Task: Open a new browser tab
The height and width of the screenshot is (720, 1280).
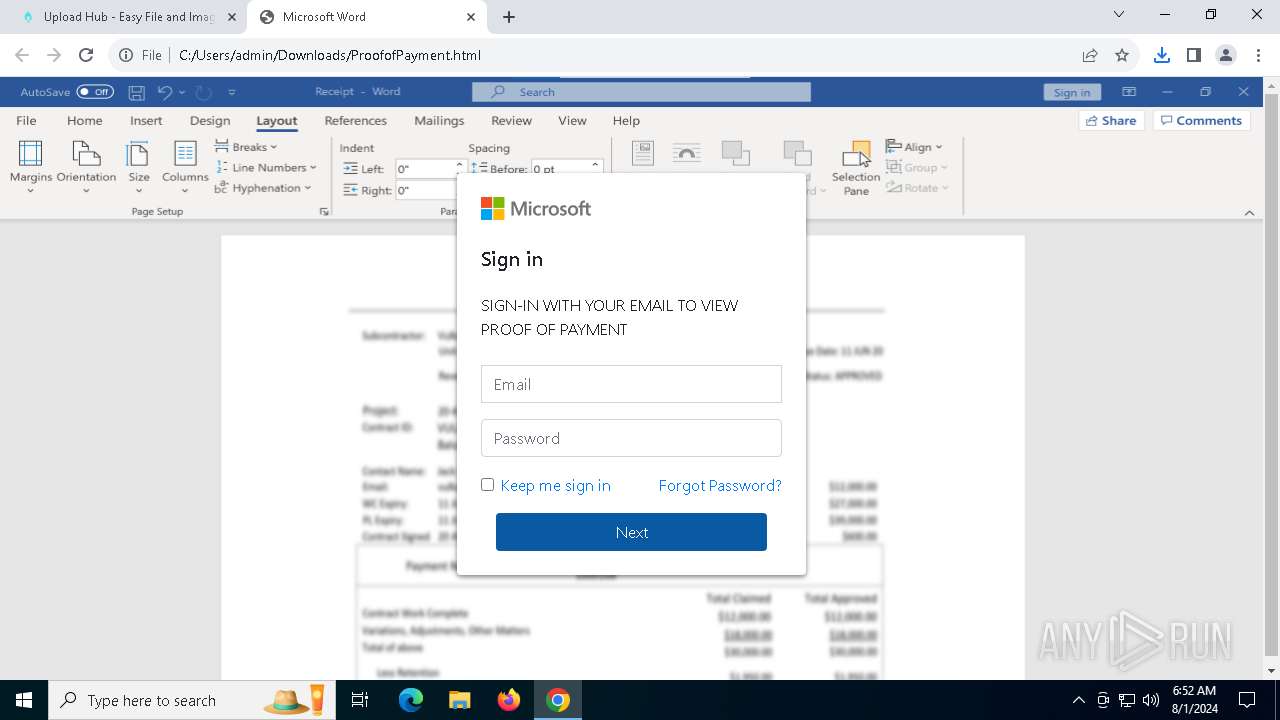Action: pos(509,17)
